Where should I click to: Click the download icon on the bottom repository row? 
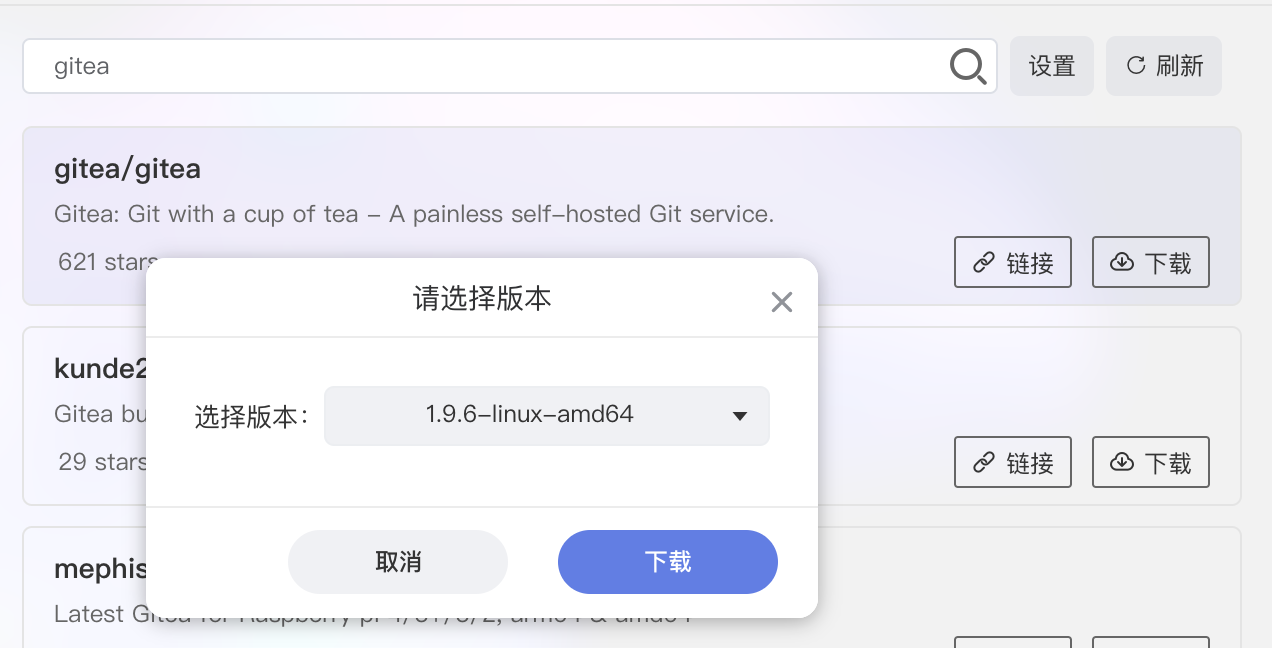1150,645
